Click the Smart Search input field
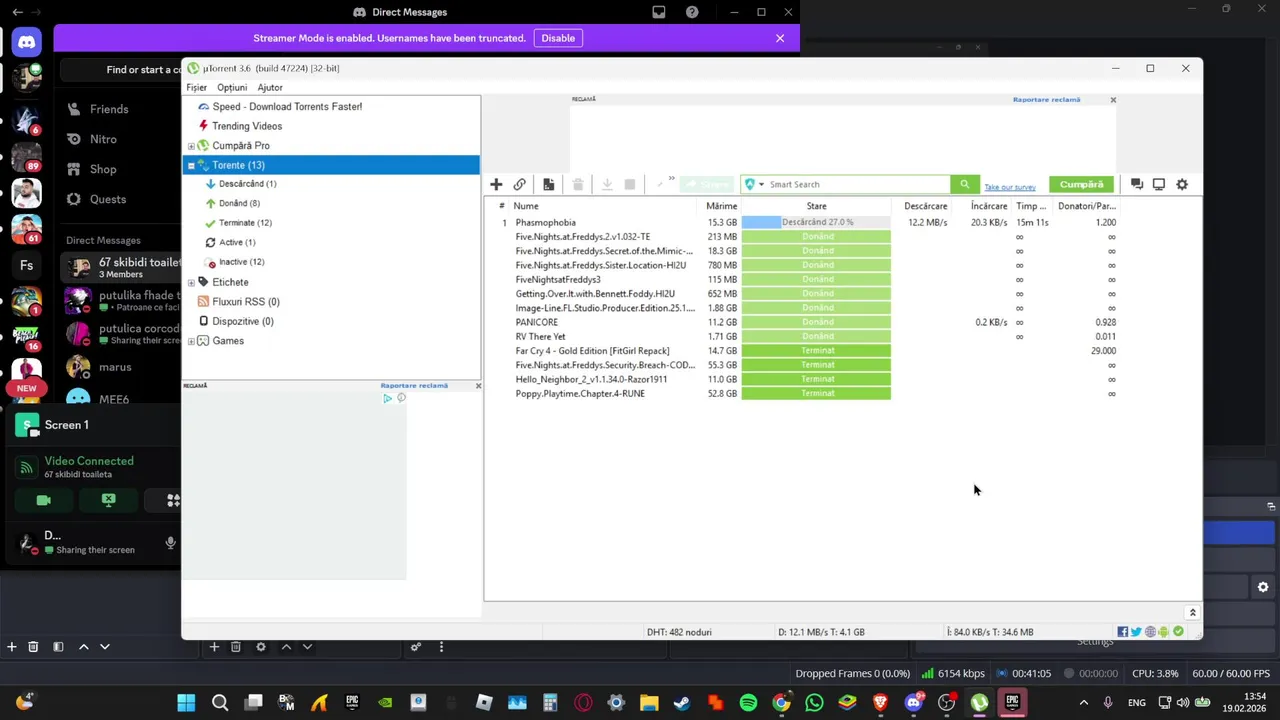 858,184
